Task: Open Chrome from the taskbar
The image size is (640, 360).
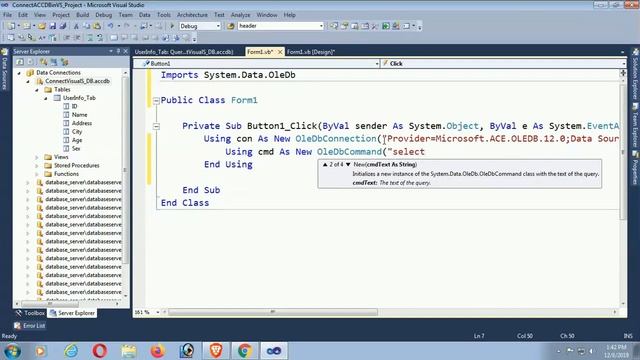Action: pyautogui.click(x=245, y=351)
